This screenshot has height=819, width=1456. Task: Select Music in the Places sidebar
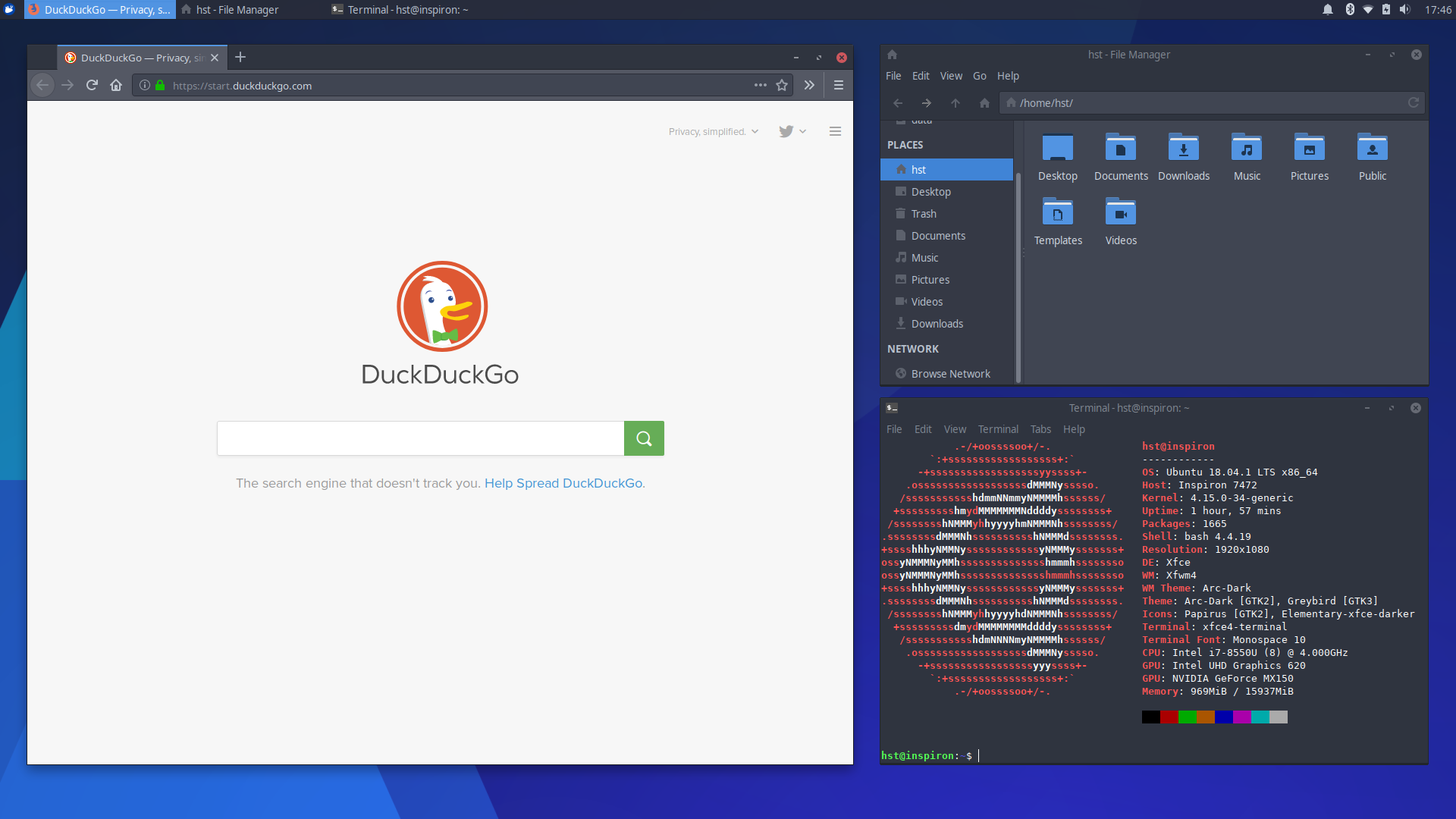[x=946, y=258]
